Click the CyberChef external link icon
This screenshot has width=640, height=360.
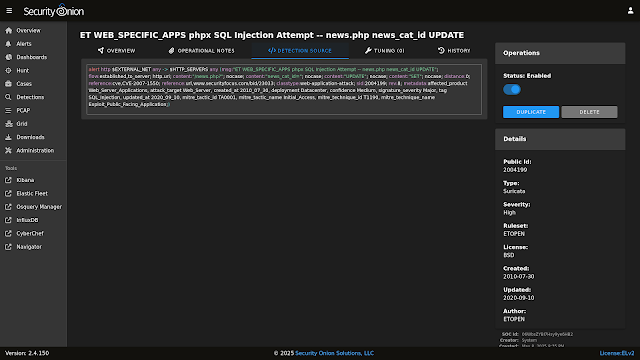pyautogui.click(x=8, y=233)
